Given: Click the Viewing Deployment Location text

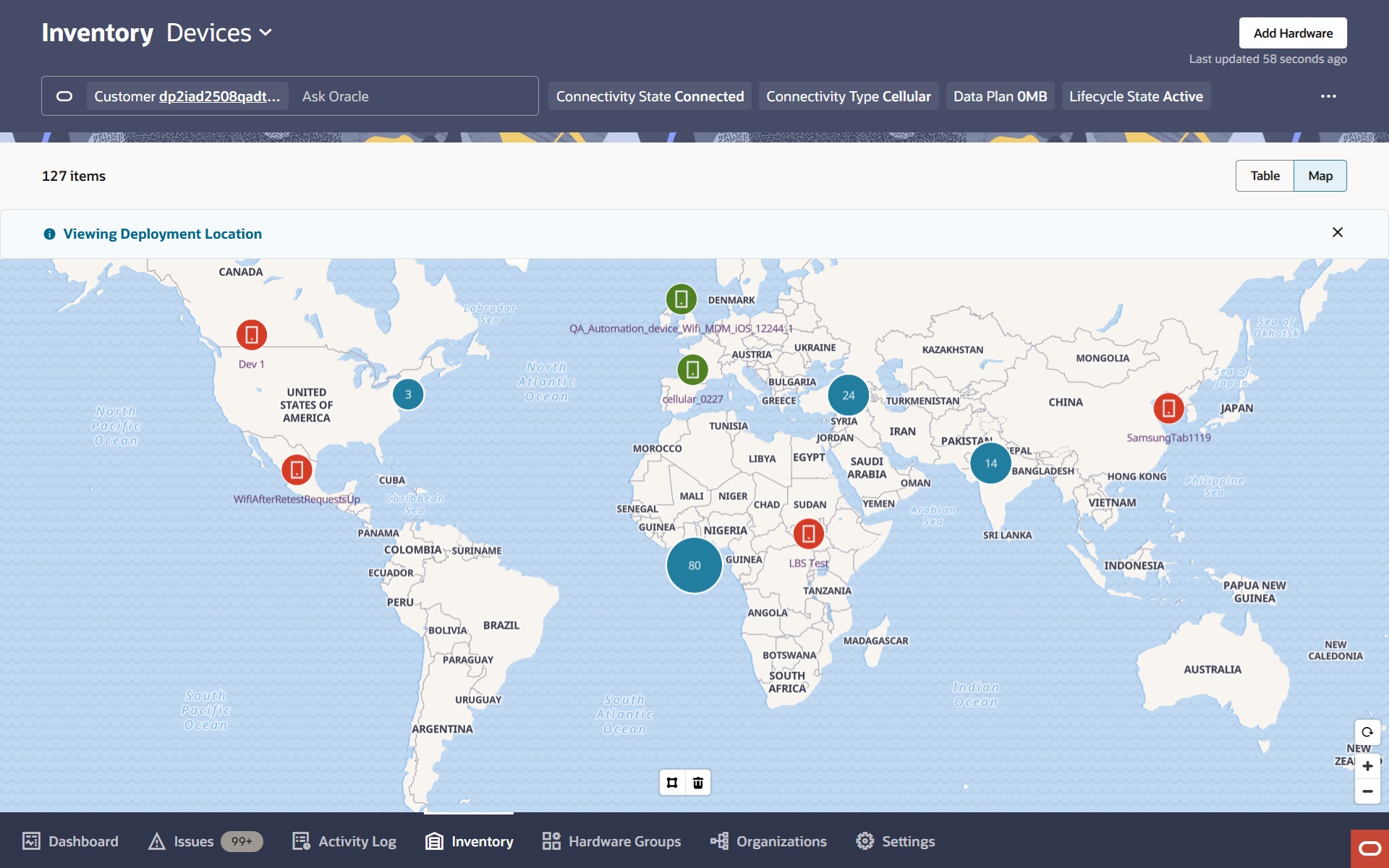Looking at the screenshot, I should pos(163,234).
